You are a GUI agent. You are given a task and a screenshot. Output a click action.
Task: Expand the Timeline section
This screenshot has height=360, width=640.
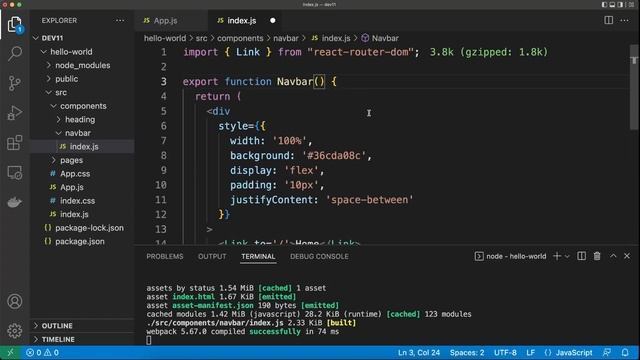tap(82, 339)
